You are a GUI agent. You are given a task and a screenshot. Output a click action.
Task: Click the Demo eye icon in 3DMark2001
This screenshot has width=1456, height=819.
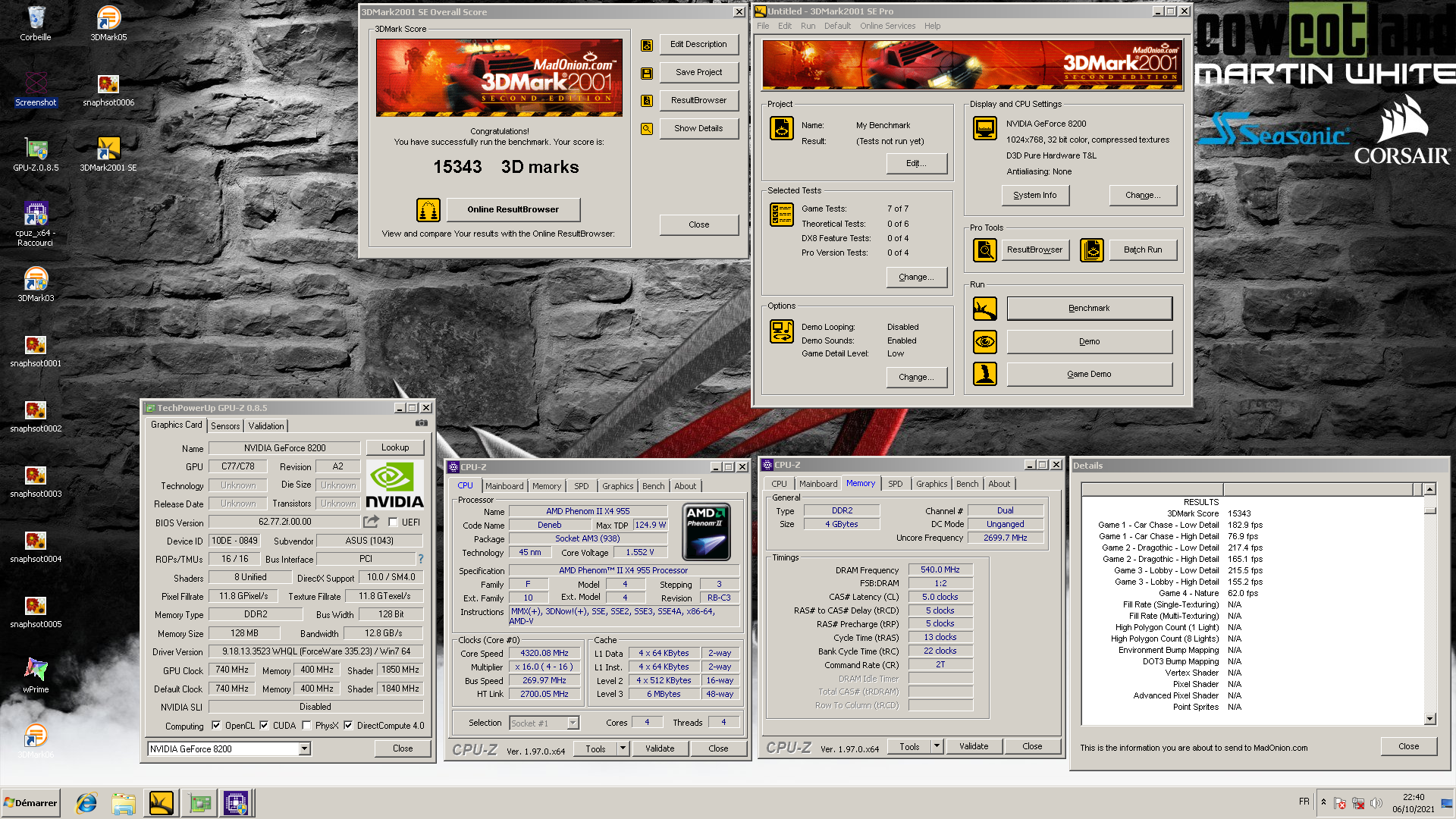pos(985,342)
